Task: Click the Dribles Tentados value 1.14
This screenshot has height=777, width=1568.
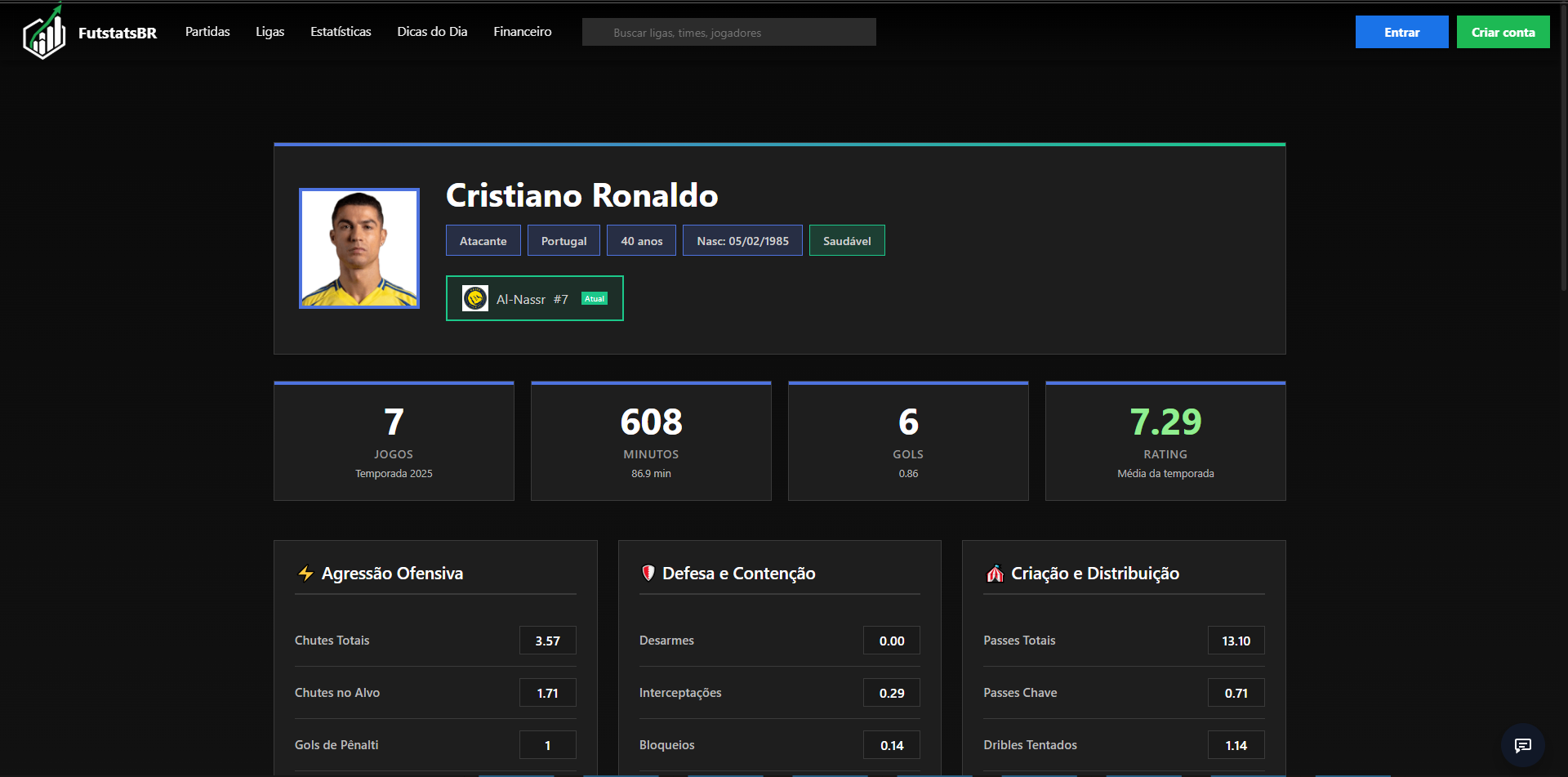Action: 1236,745
